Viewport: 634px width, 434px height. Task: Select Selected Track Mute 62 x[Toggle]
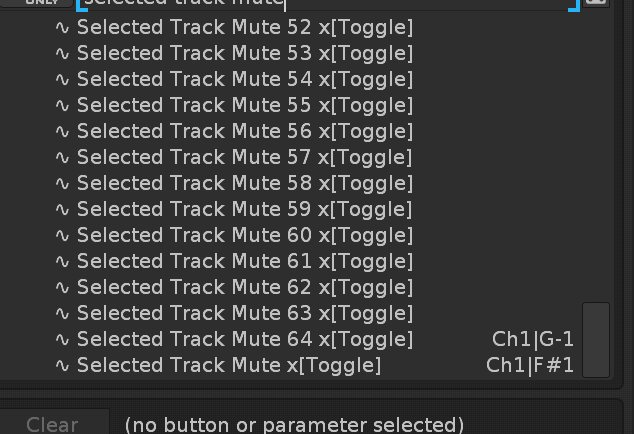(244, 287)
